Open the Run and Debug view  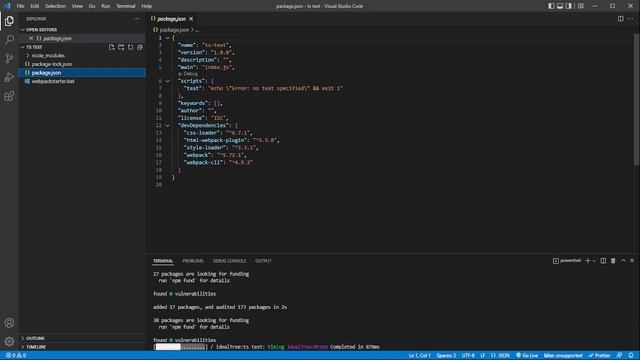[x=9, y=77]
